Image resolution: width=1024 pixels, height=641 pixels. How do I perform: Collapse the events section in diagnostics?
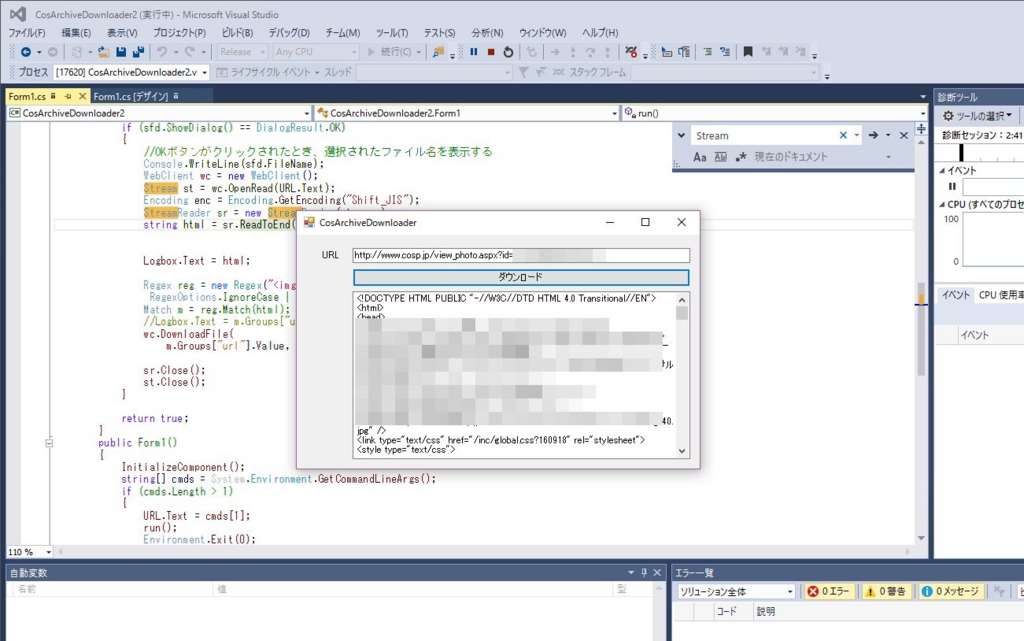click(942, 170)
